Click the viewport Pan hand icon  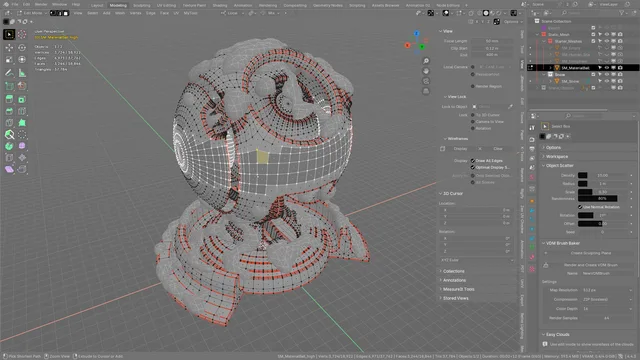click(426, 71)
